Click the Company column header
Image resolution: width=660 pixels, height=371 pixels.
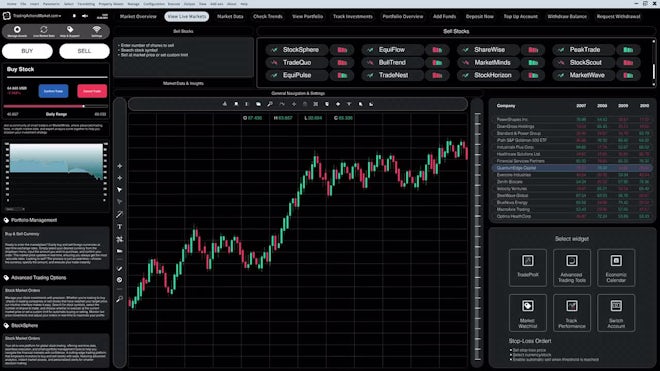coord(506,106)
